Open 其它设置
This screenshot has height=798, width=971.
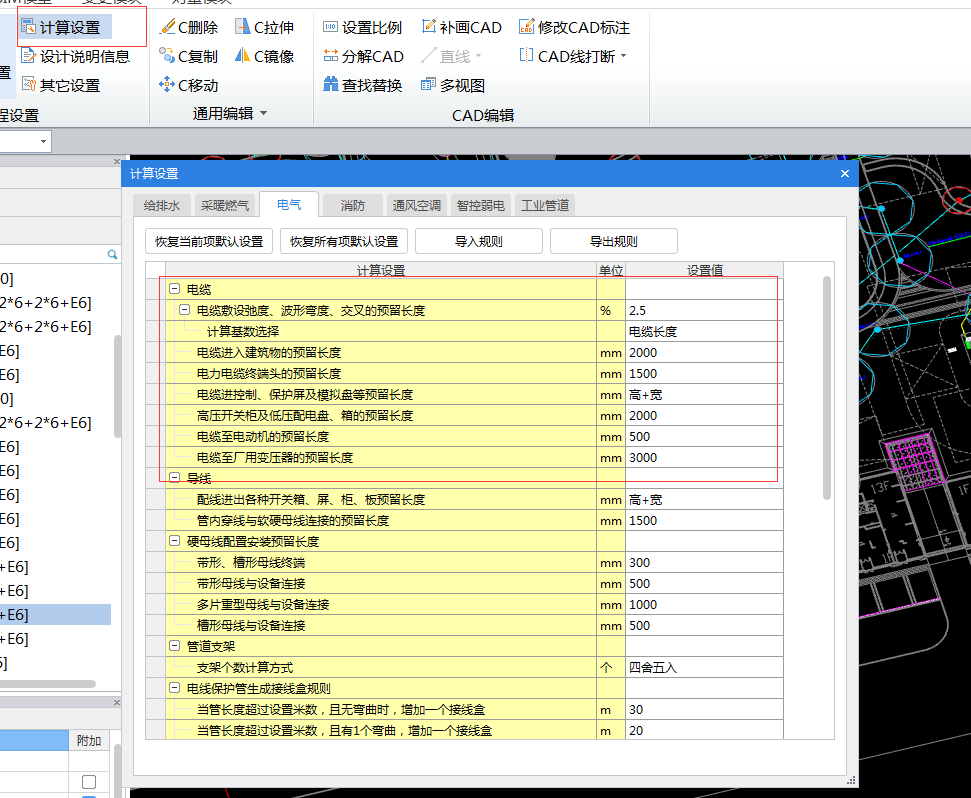click(x=61, y=85)
